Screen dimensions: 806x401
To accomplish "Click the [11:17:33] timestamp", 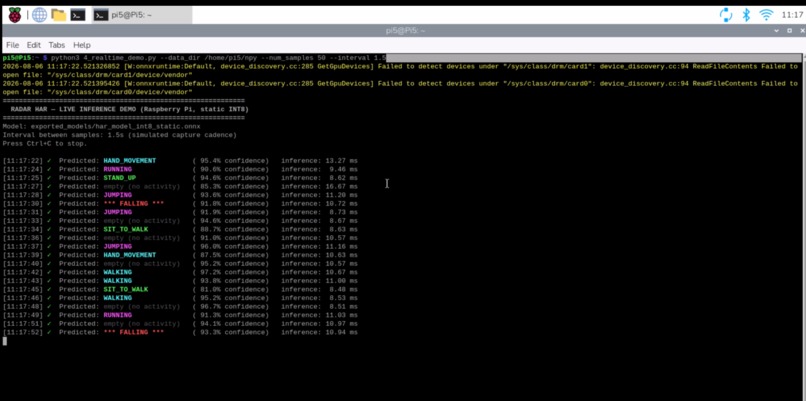I will click(23, 221).
